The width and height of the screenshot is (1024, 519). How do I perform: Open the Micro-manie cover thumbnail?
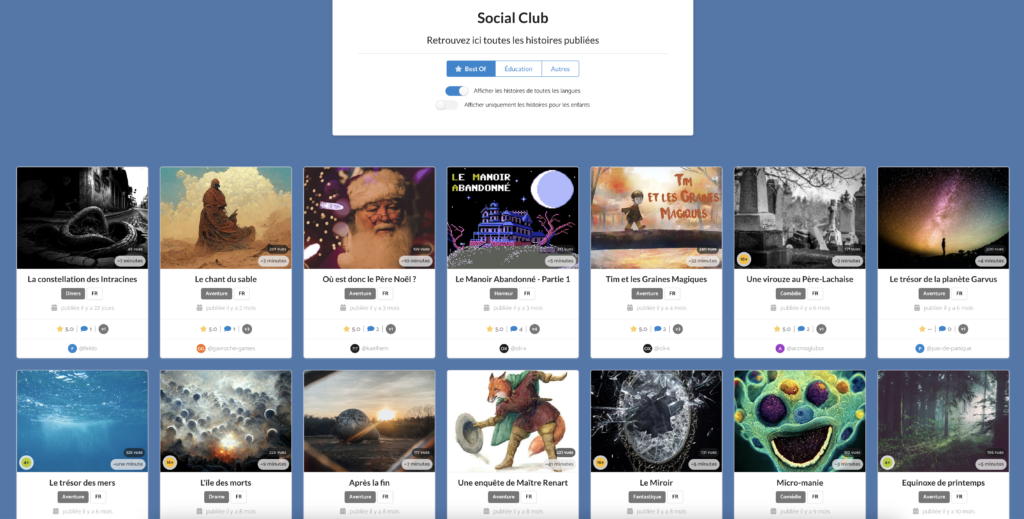[800, 421]
